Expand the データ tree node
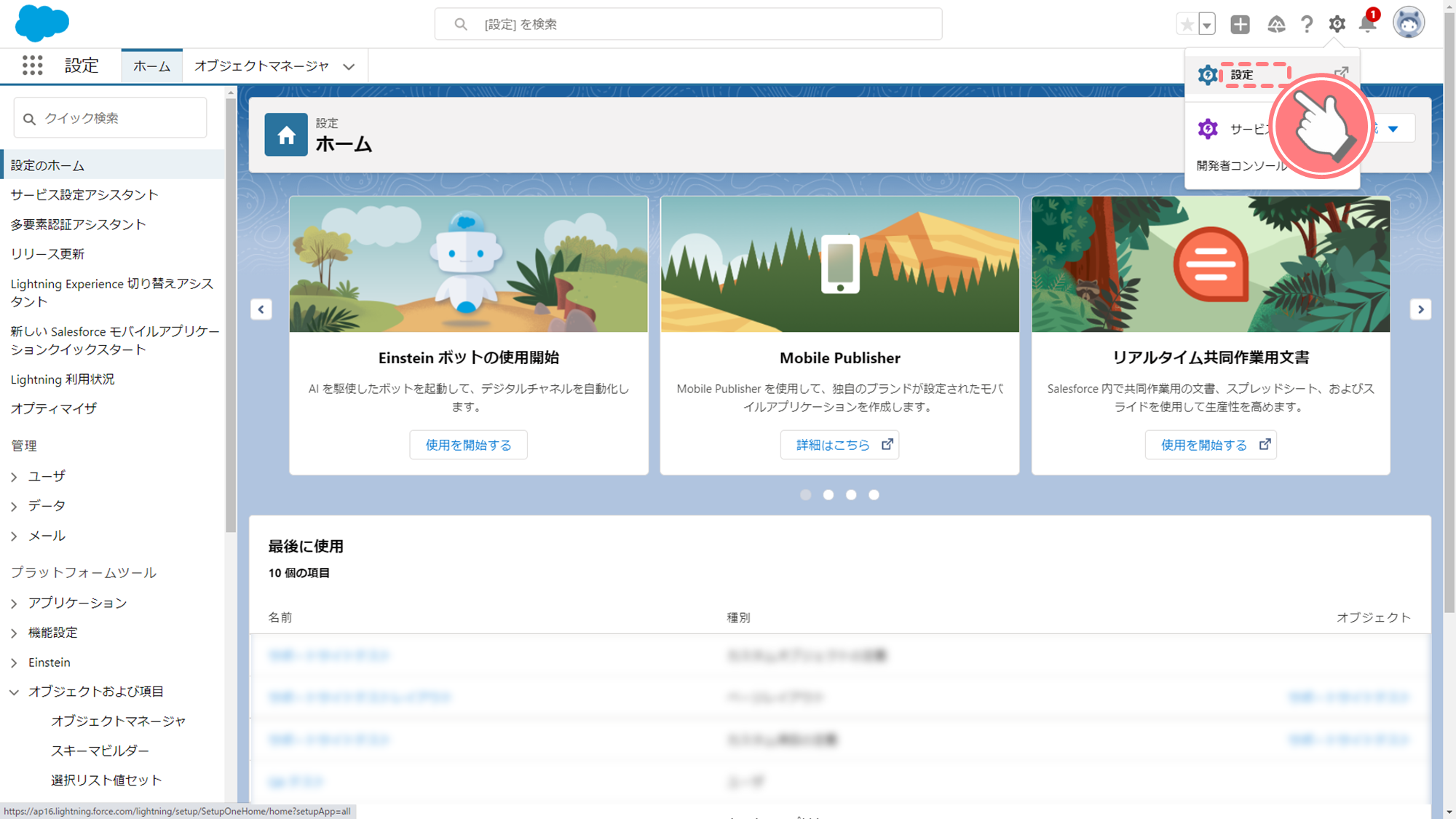The height and width of the screenshot is (819, 1456). [14, 506]
